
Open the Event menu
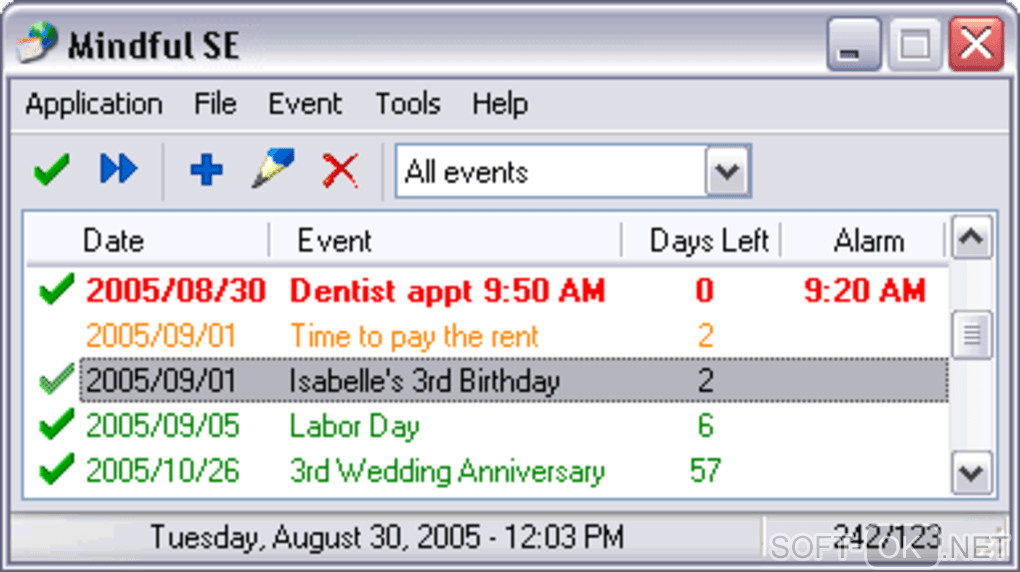[x=305, y=104]
